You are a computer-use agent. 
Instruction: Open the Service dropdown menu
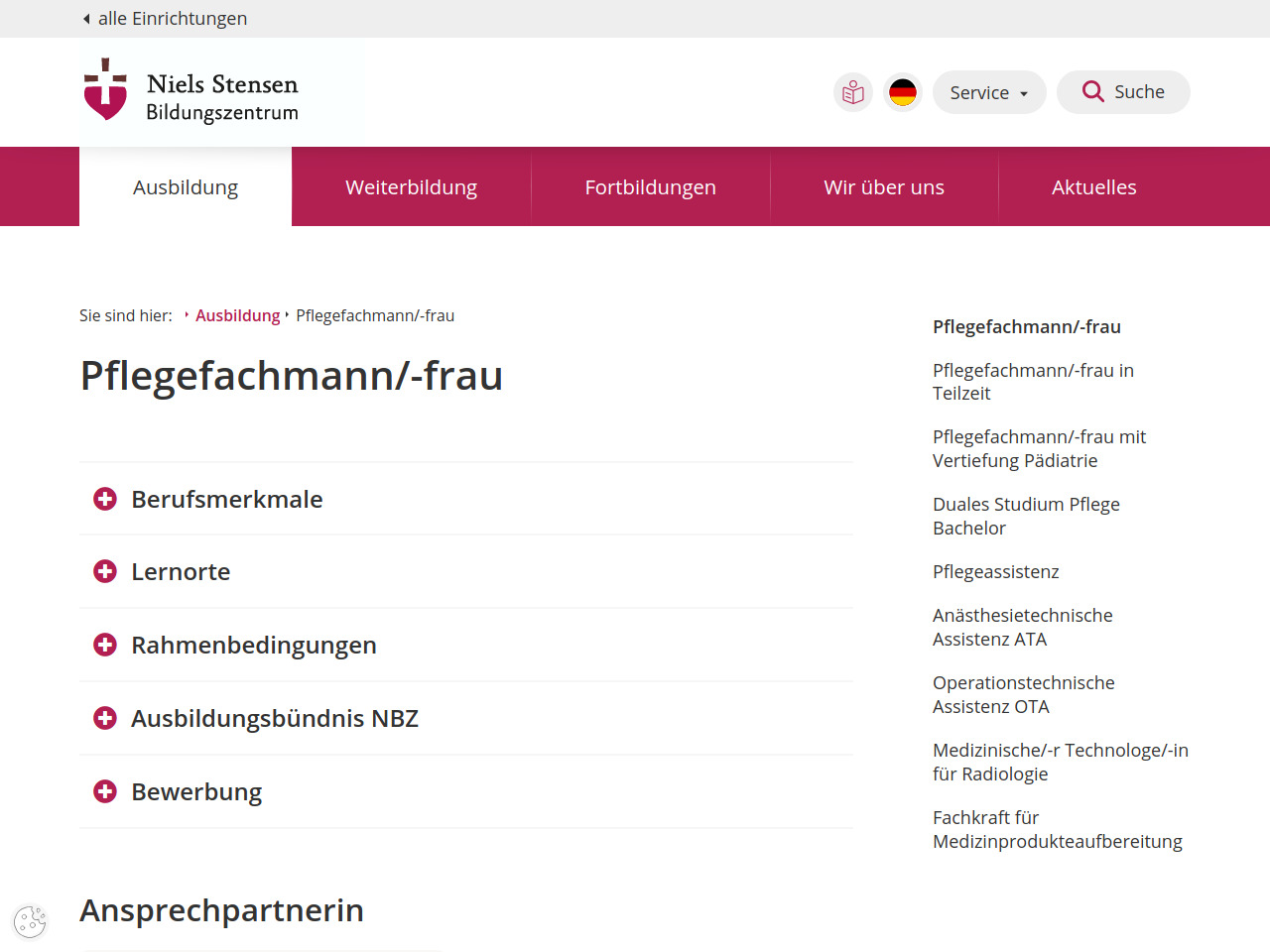(988, 92)
